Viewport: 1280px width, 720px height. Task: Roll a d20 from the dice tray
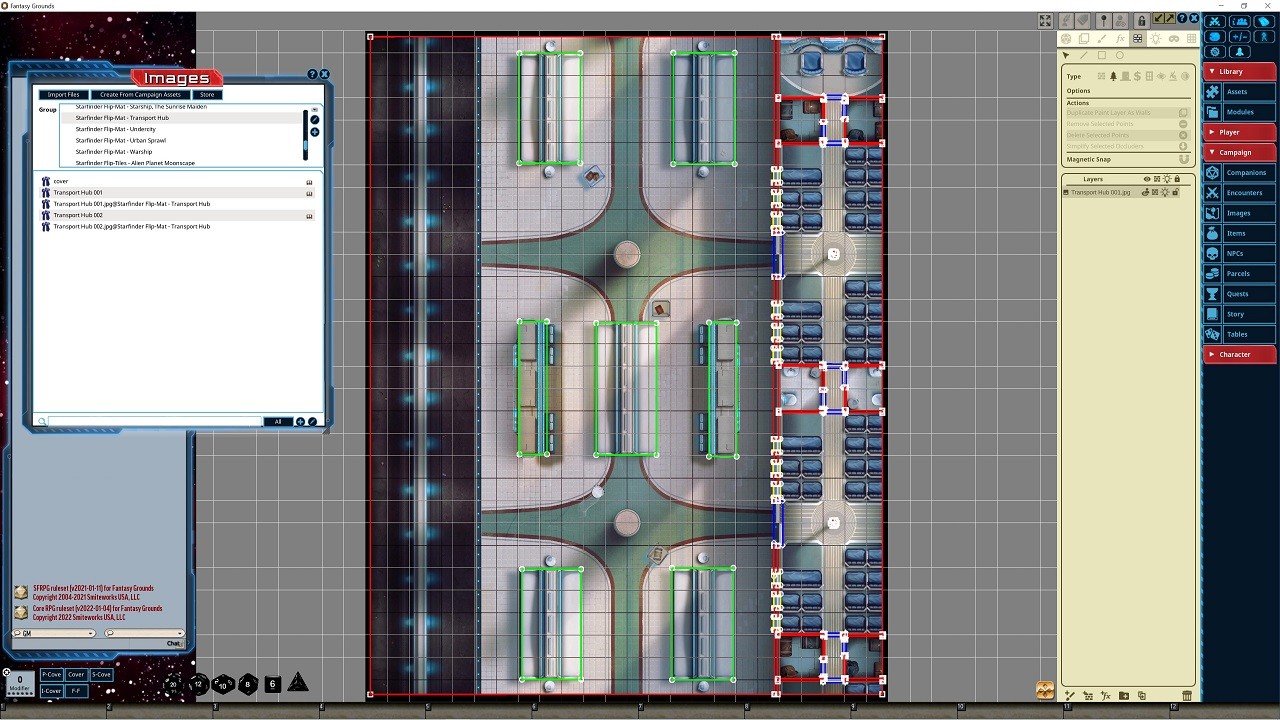[x=172, y=684]
